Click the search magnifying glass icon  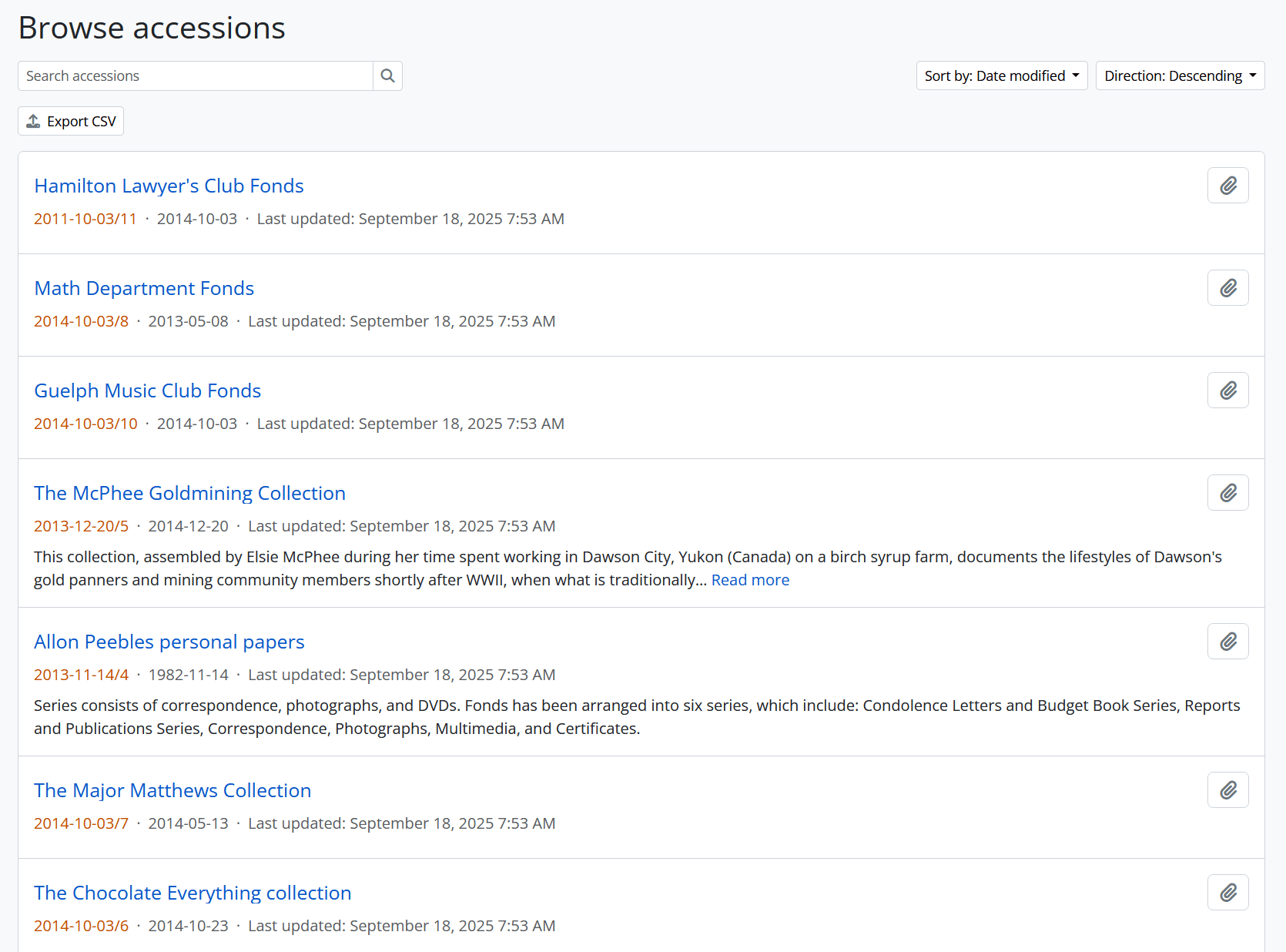tap(387, 75)
